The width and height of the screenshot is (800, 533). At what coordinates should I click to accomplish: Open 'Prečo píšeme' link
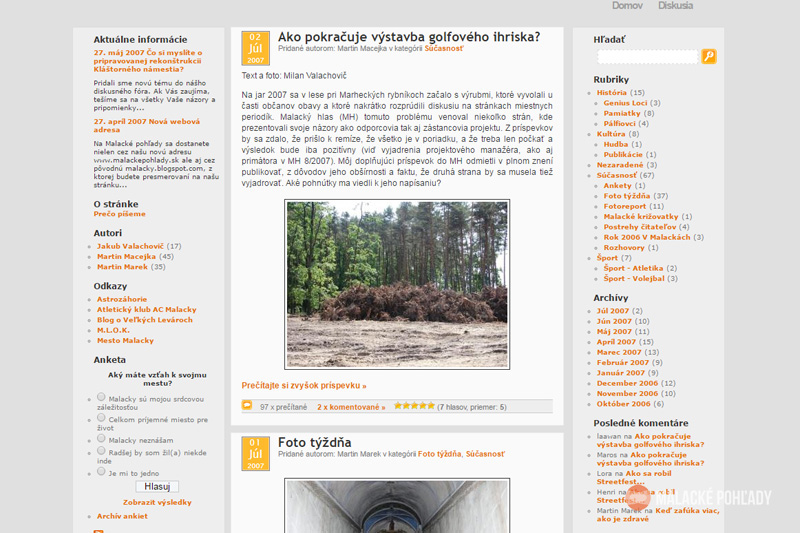119,214
